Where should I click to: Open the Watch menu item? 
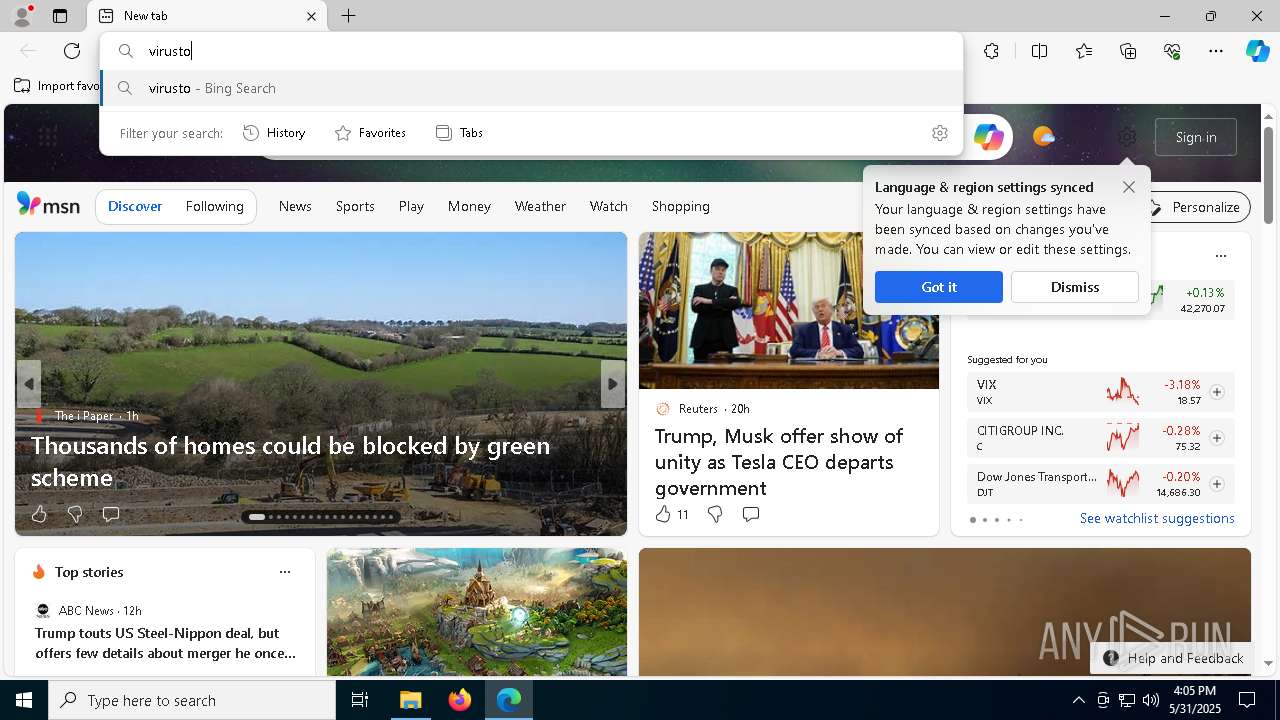[609, 206]
